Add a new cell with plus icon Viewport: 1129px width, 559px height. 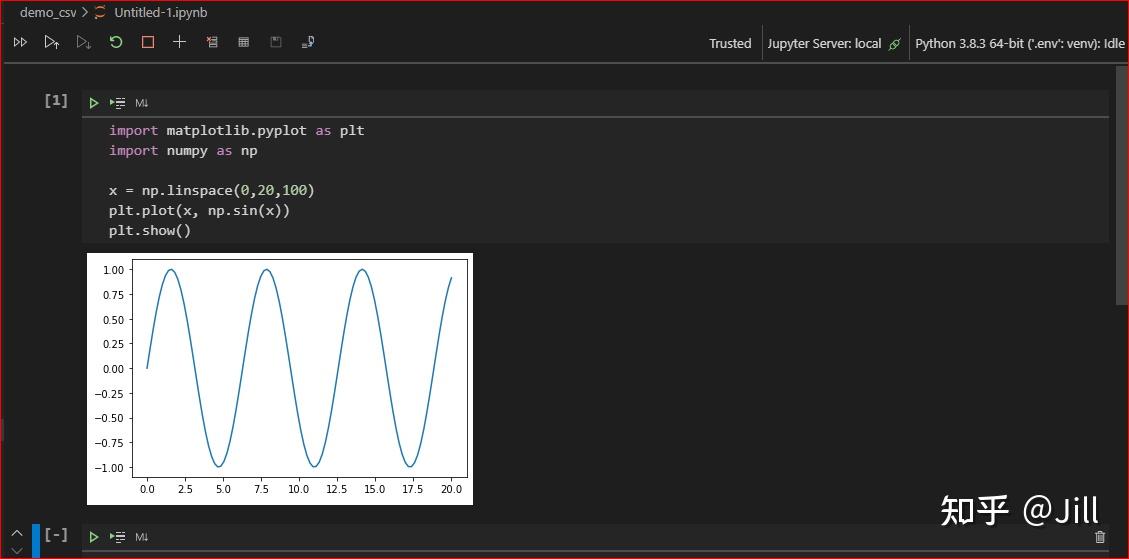pos(179,43)
